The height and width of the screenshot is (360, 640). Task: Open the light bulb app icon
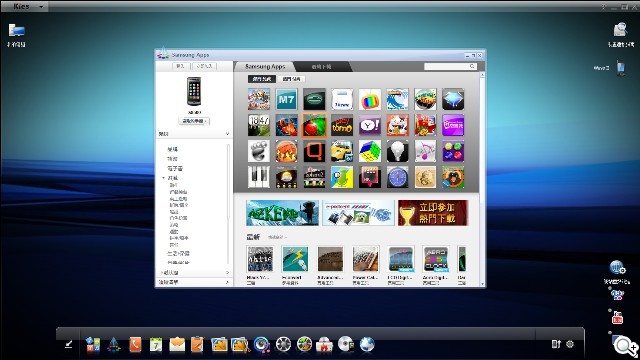coord(398,151)
